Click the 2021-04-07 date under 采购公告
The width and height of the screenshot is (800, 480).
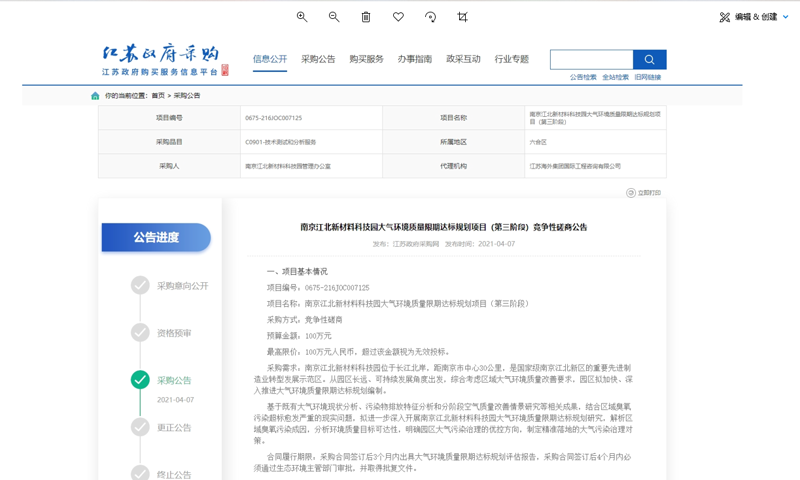click(176, 399)
